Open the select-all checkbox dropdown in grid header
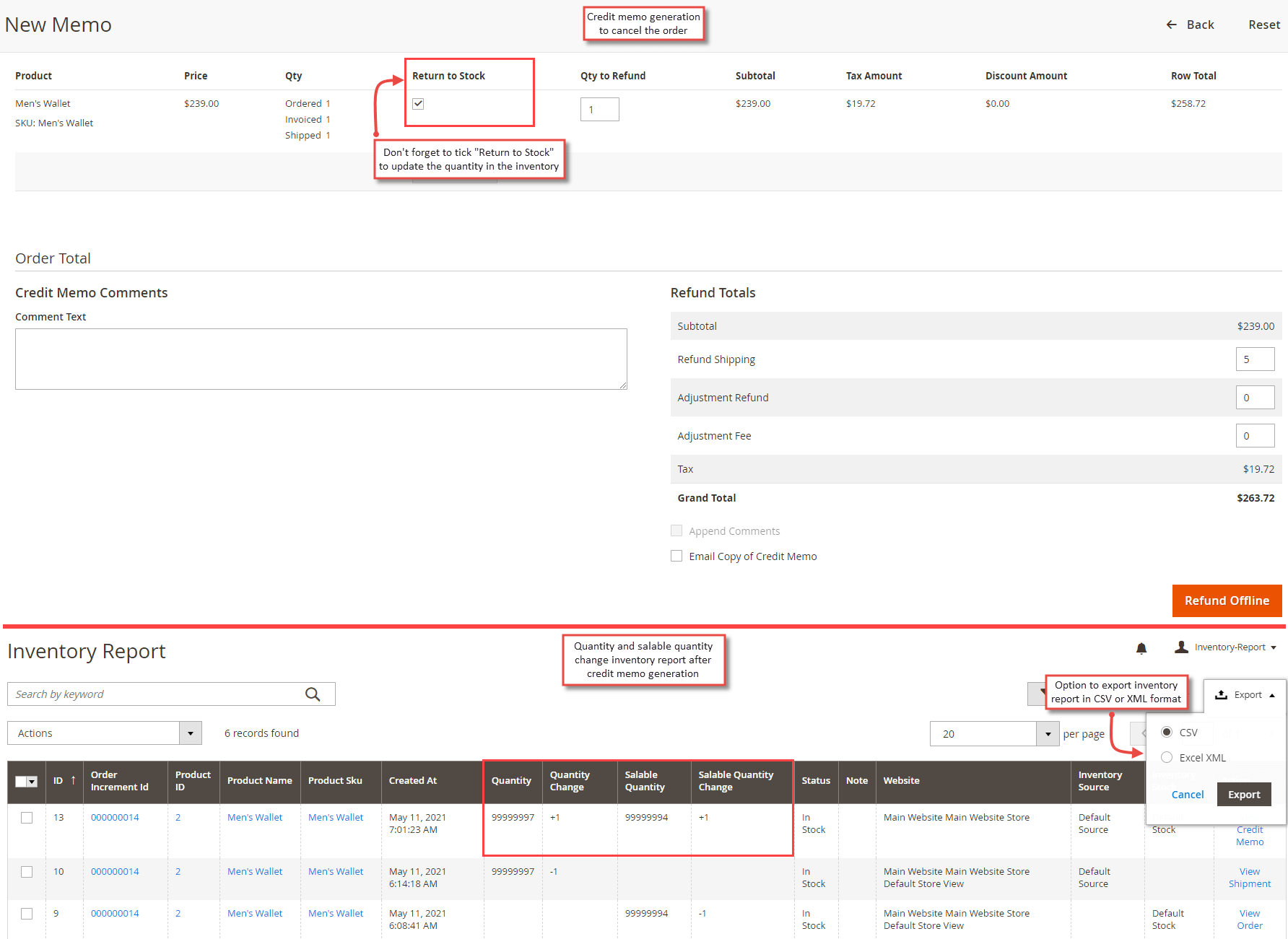1288x939 pixels. (x=32, y=781)
